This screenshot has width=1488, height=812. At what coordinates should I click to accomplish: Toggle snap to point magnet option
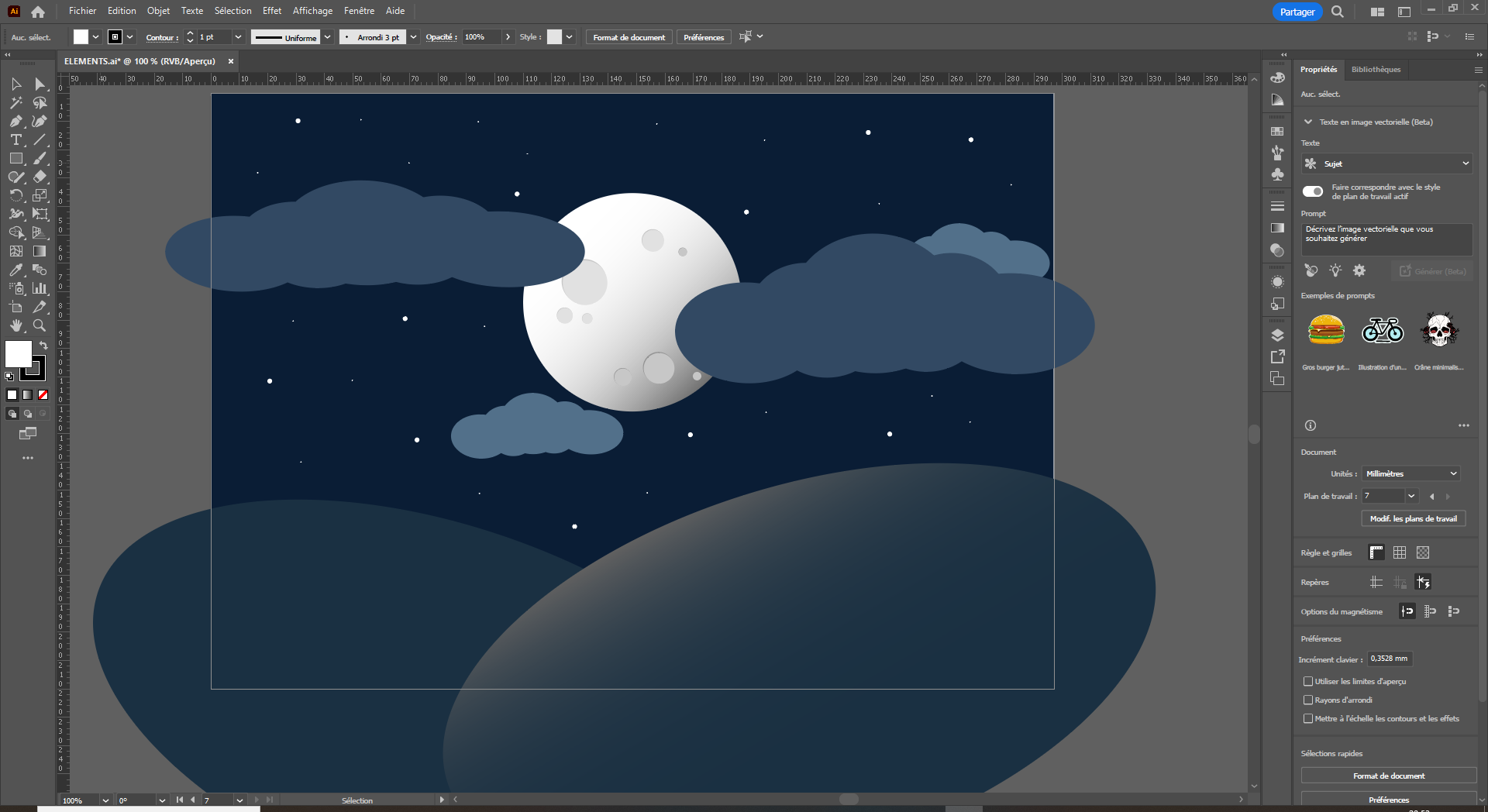(1407, 611)
